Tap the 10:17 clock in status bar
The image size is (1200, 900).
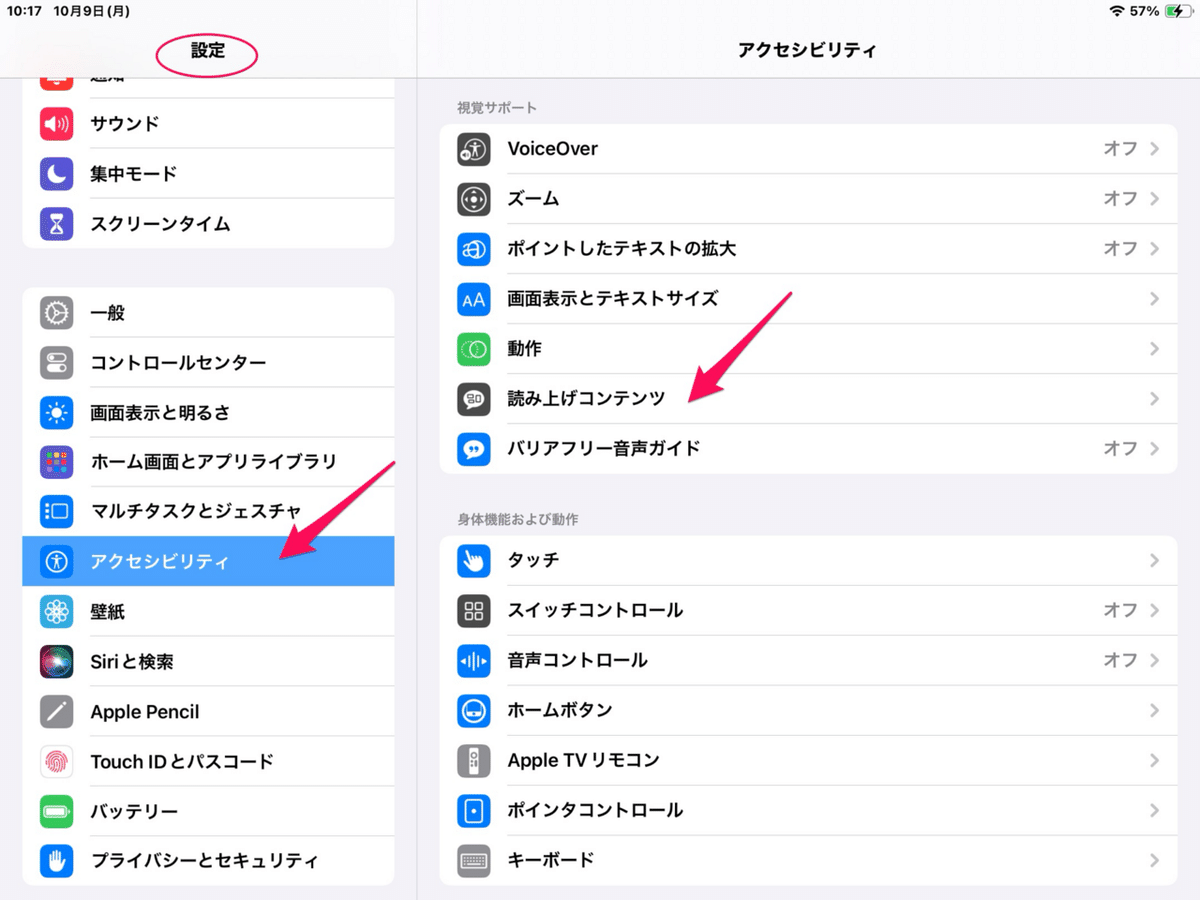[x=26, y=11]
